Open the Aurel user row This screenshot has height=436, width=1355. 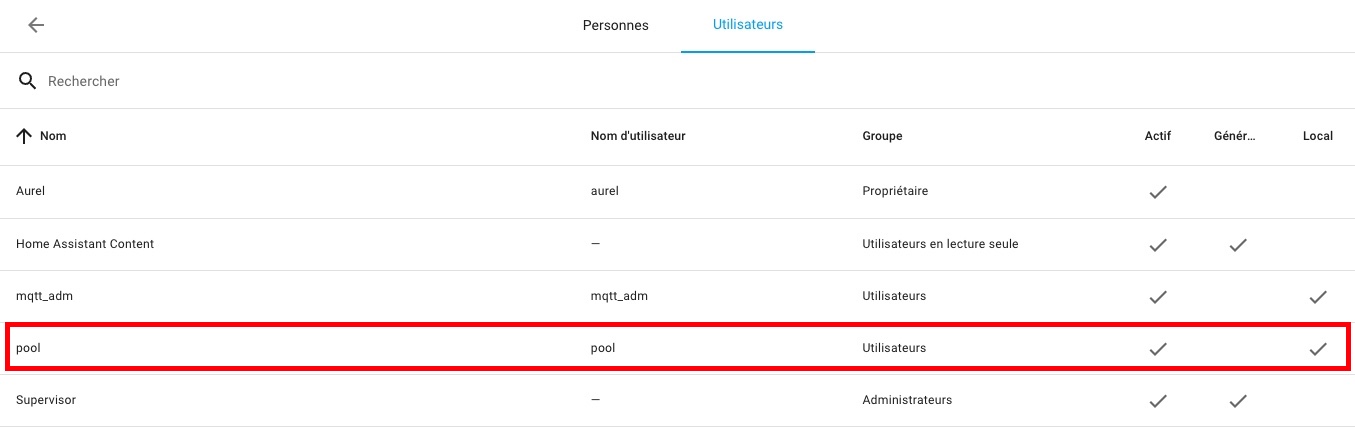[677, 191]
